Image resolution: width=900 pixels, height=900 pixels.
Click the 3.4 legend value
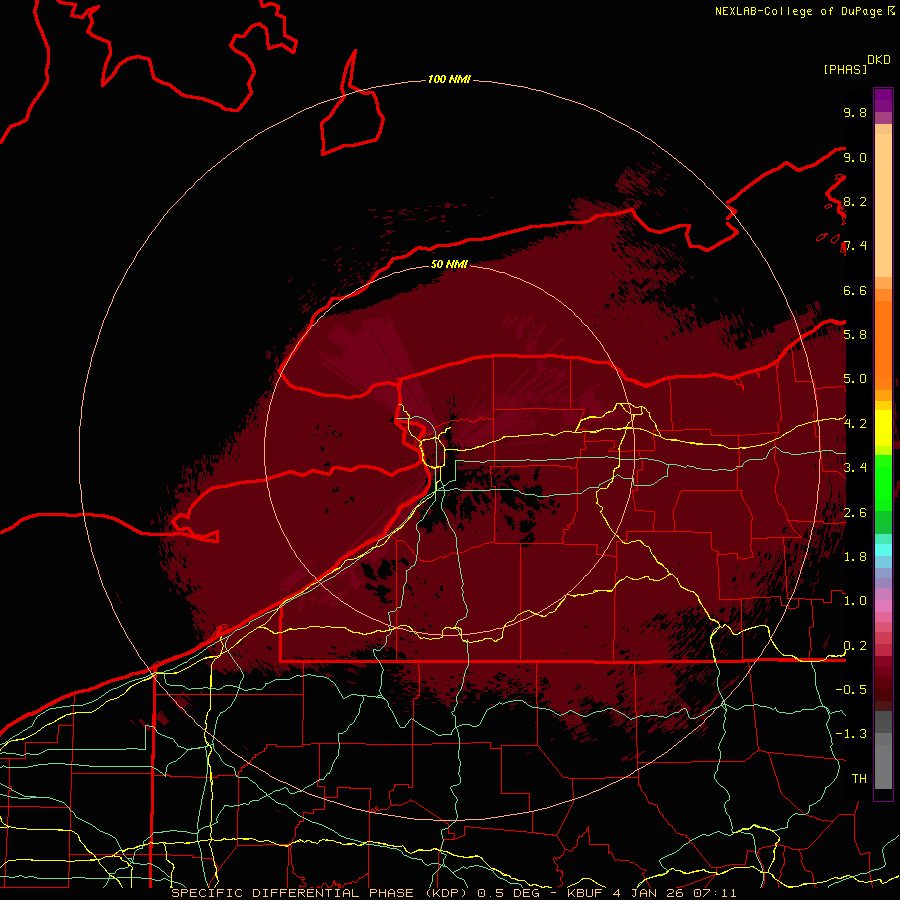855,468
